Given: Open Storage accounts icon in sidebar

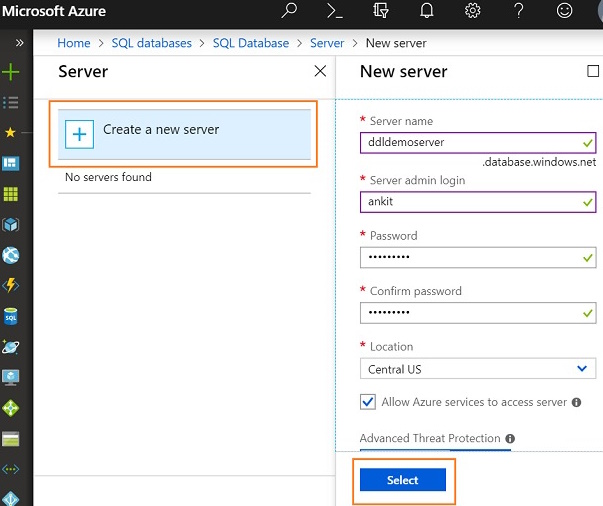Looking at the screenshot, I should tap(10, 439).
